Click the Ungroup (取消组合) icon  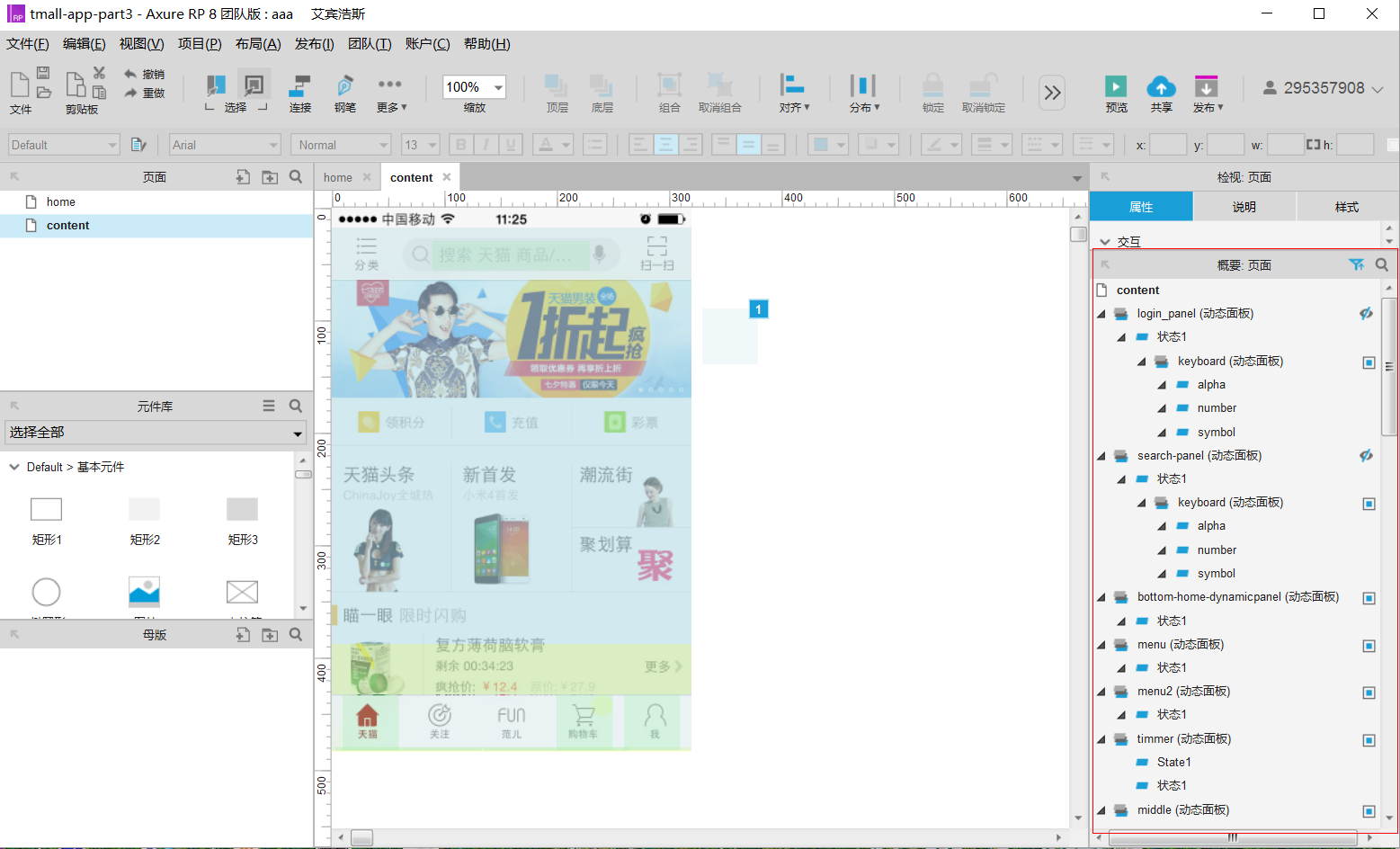[719, 85]
